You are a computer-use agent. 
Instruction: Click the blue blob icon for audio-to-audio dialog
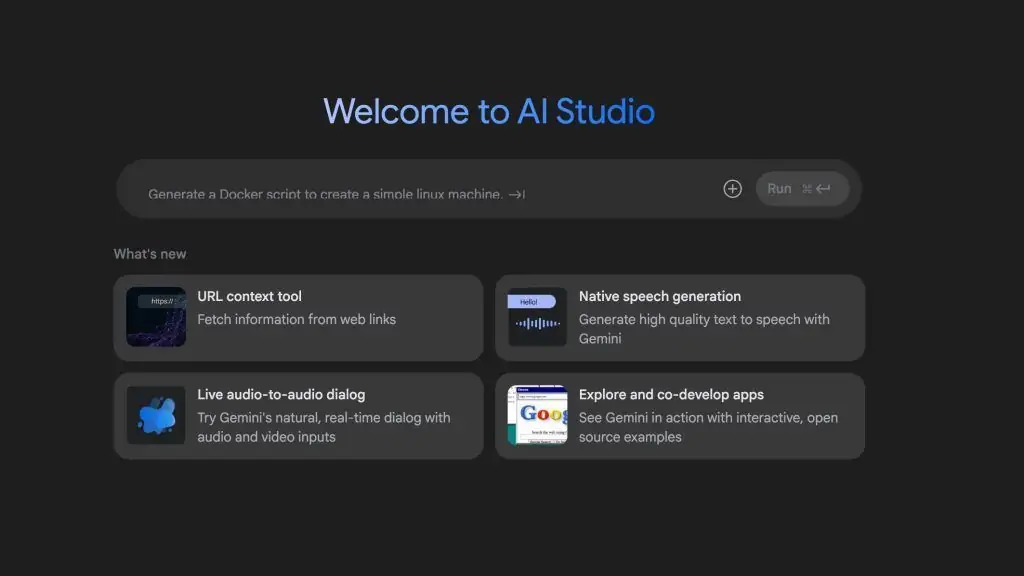(x=155, y=415)
